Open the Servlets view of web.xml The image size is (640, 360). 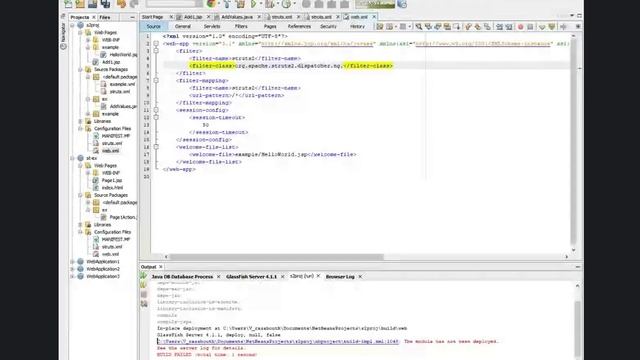tap(212, 27)
